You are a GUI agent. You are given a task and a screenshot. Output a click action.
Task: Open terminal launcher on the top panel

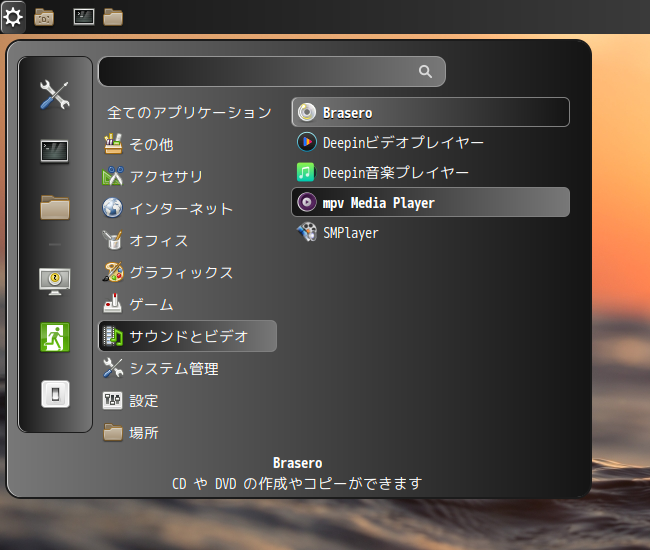click(84, 17)
